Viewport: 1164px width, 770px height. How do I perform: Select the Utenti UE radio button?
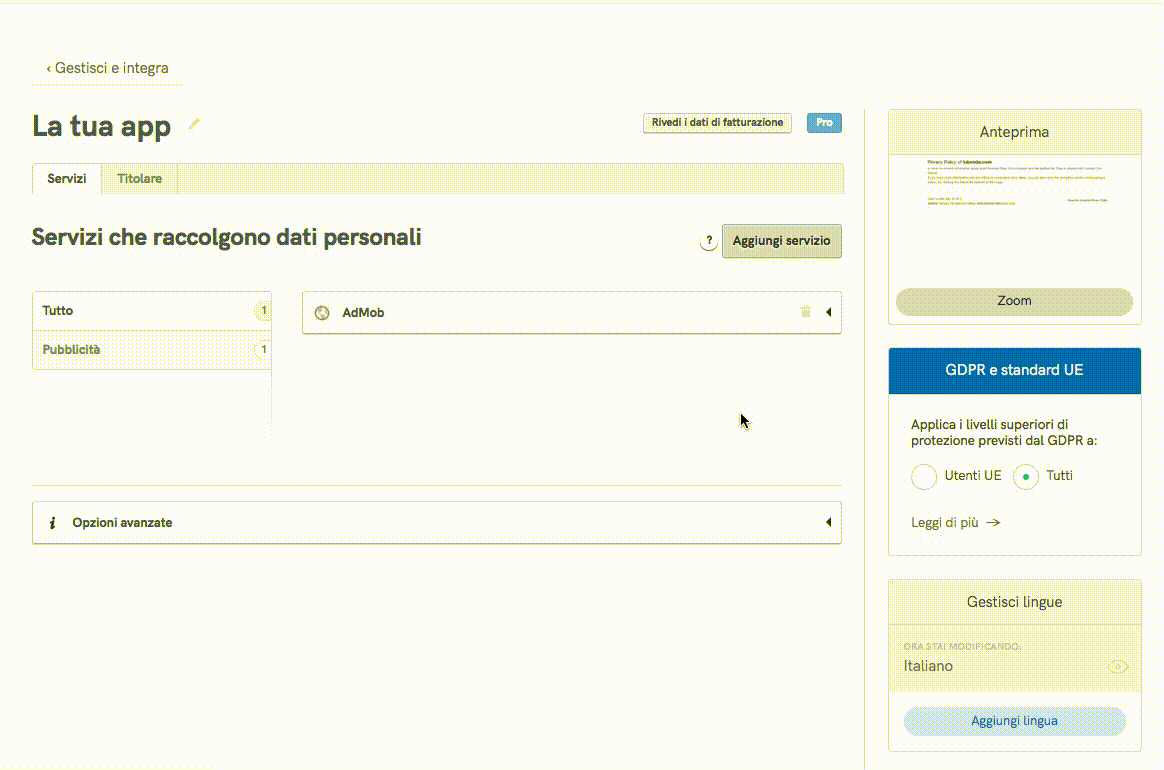point(924,477)
